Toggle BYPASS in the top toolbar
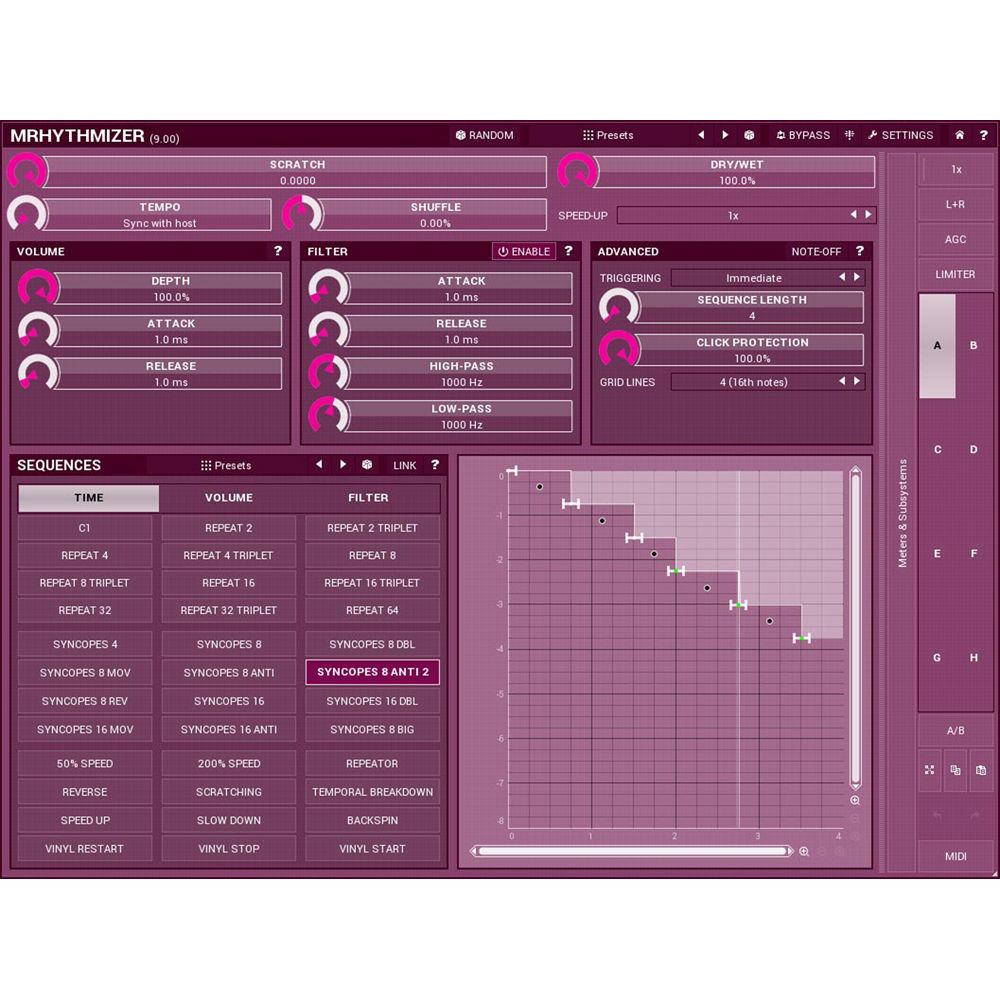1000x1000 pixels. point(802,135)
